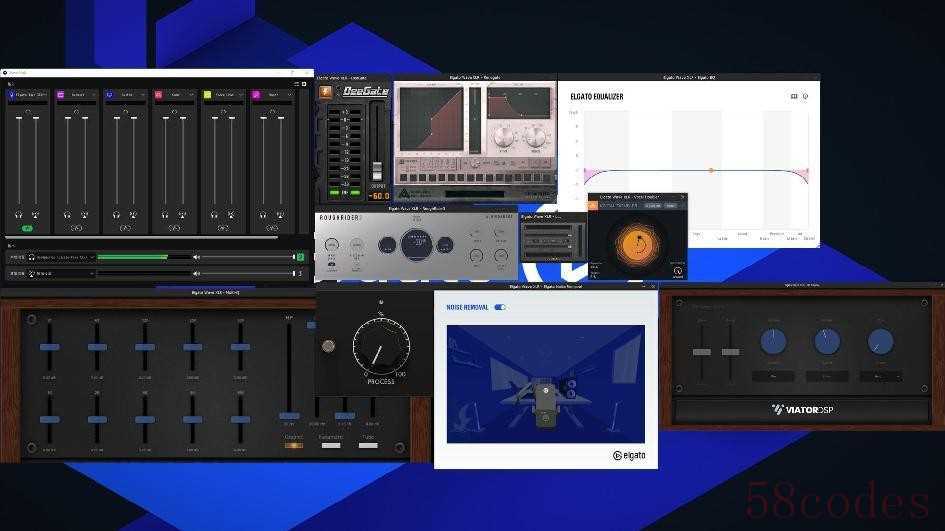Click the layout icon in Elgato Equalizer header
Viewport: 945px width, 531px height.
794,96
